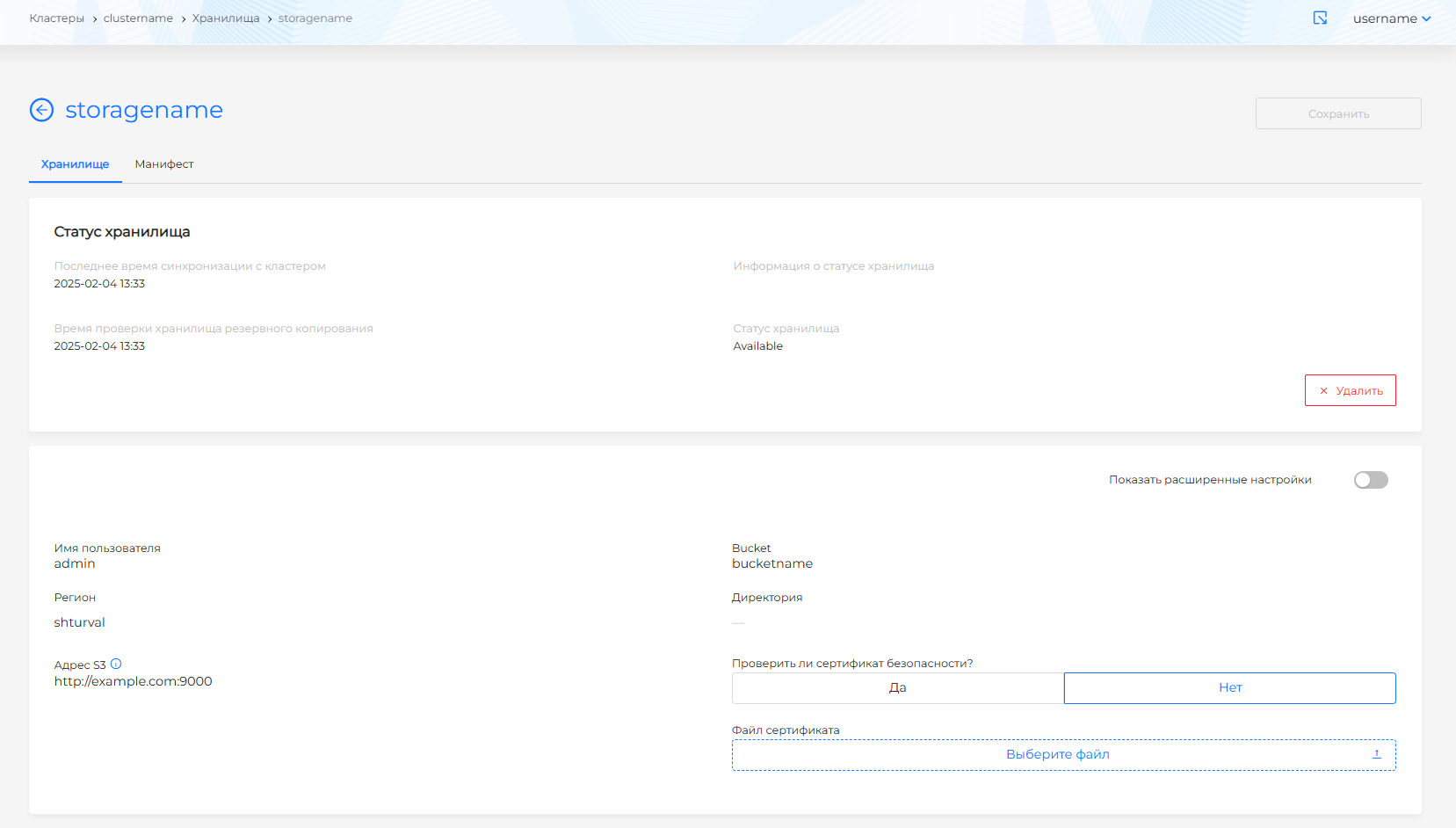Click the upload arrow icon in certificate field
This screenshot has height=828, width=1456.
coord(1376,754)
